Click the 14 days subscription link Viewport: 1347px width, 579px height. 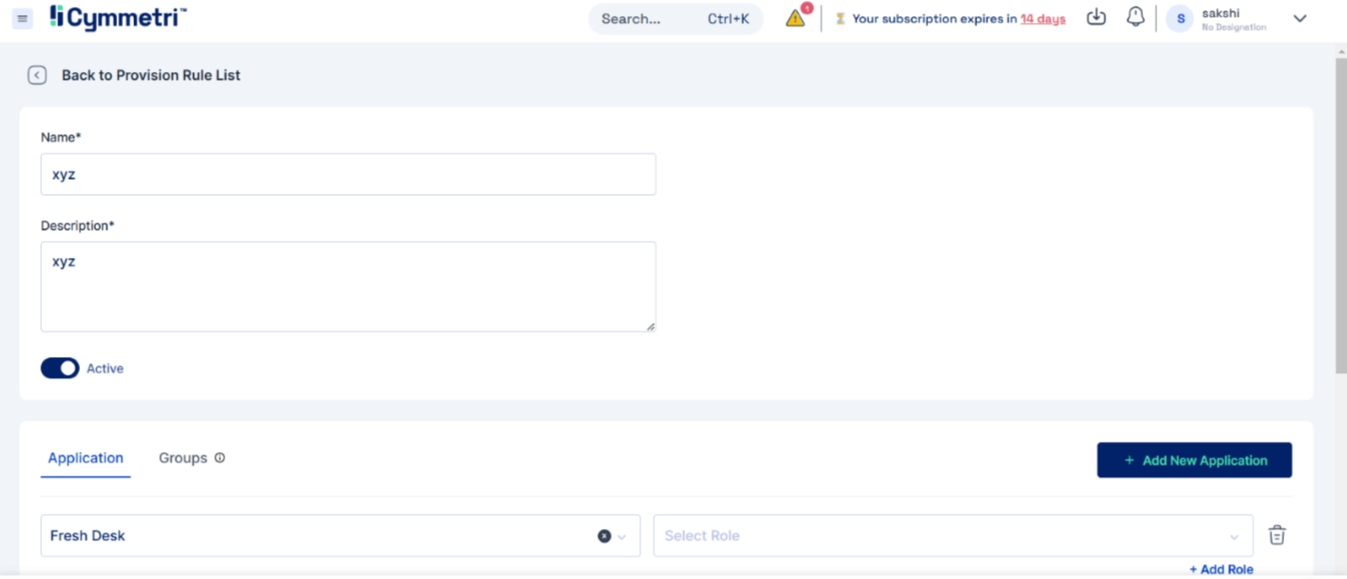pos(1042,19)
